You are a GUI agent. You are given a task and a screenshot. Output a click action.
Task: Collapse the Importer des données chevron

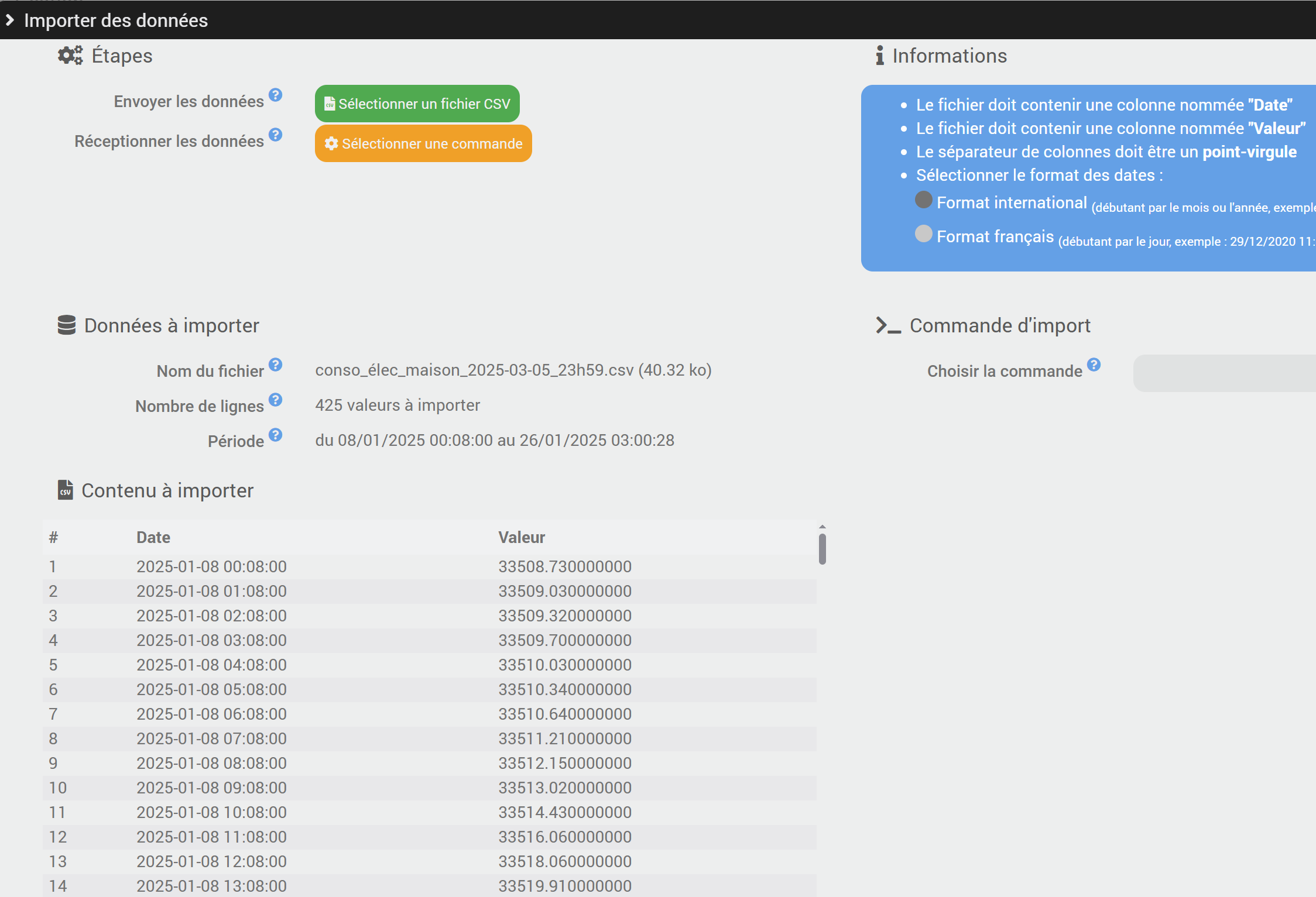tap(10, 20)
